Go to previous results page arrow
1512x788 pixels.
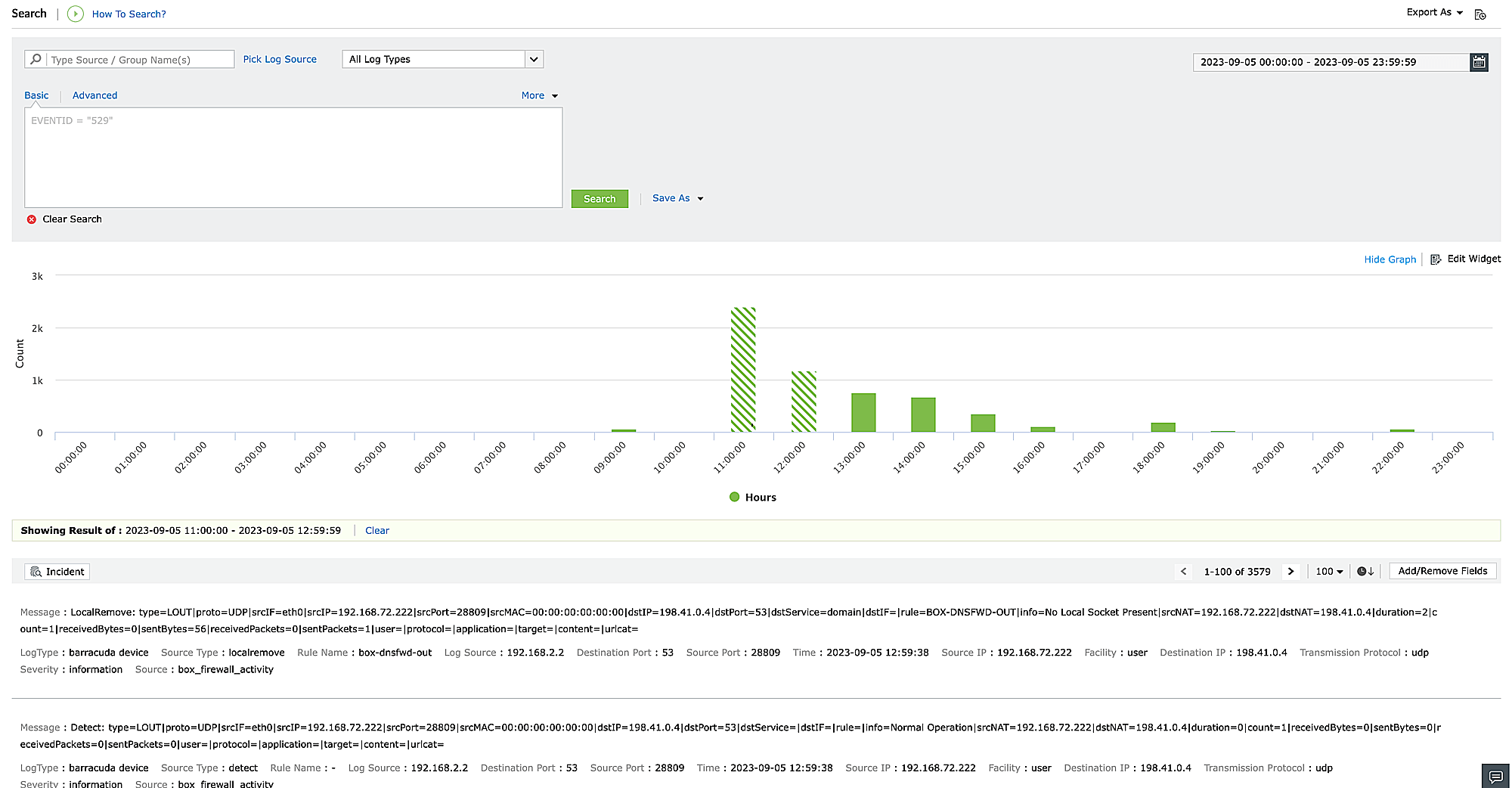pos(1184,572)
